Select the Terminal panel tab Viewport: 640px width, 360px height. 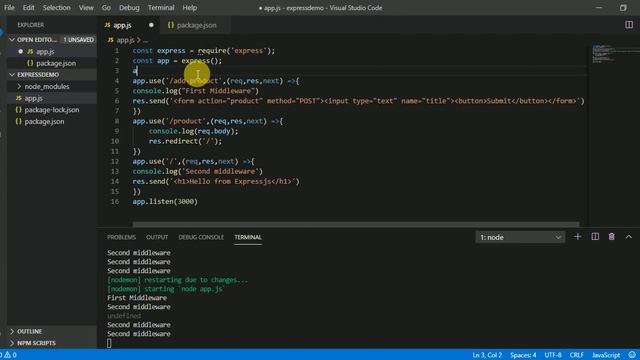click(x=248, y=237)
